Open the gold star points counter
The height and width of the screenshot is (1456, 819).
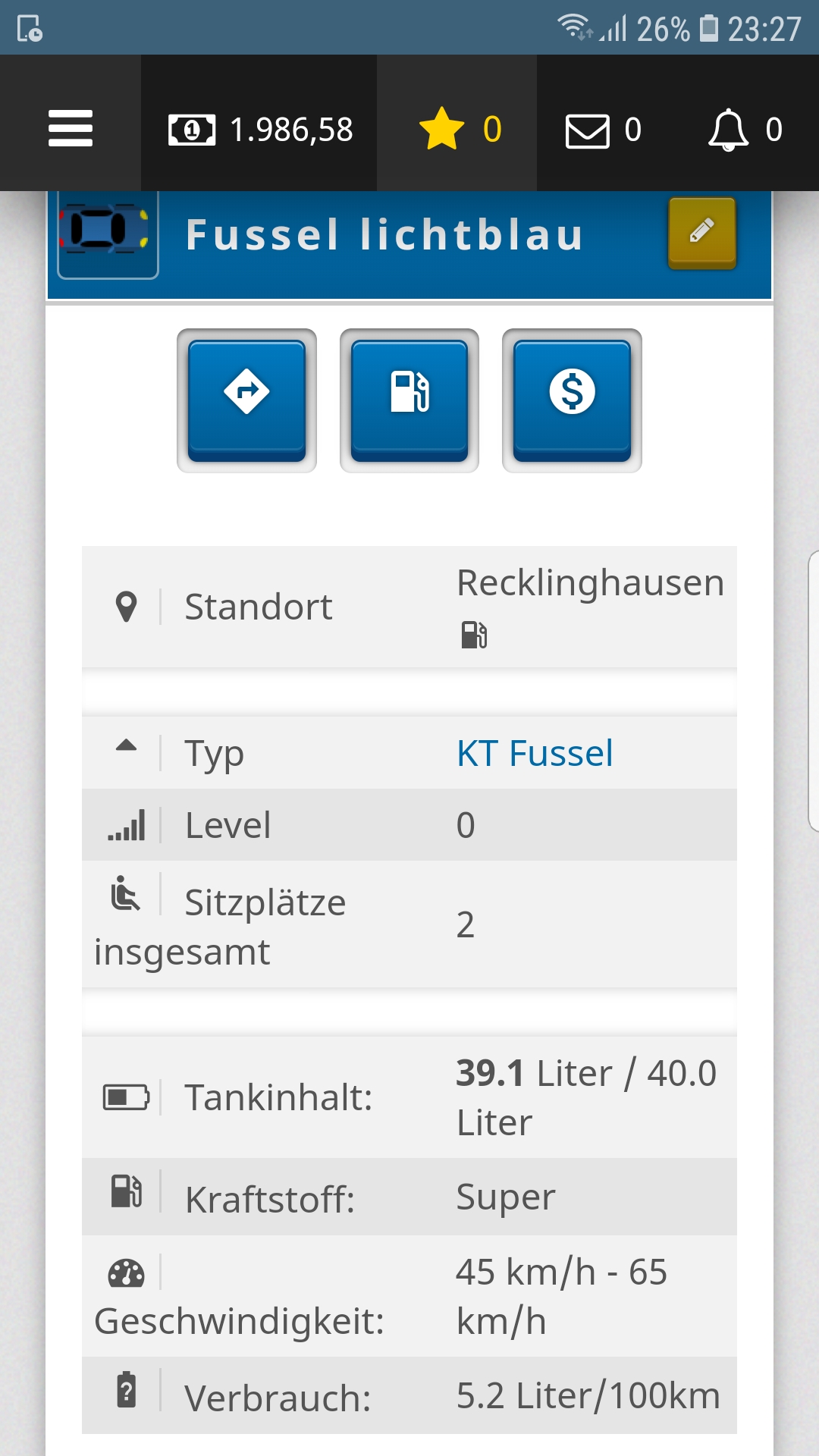459,130
